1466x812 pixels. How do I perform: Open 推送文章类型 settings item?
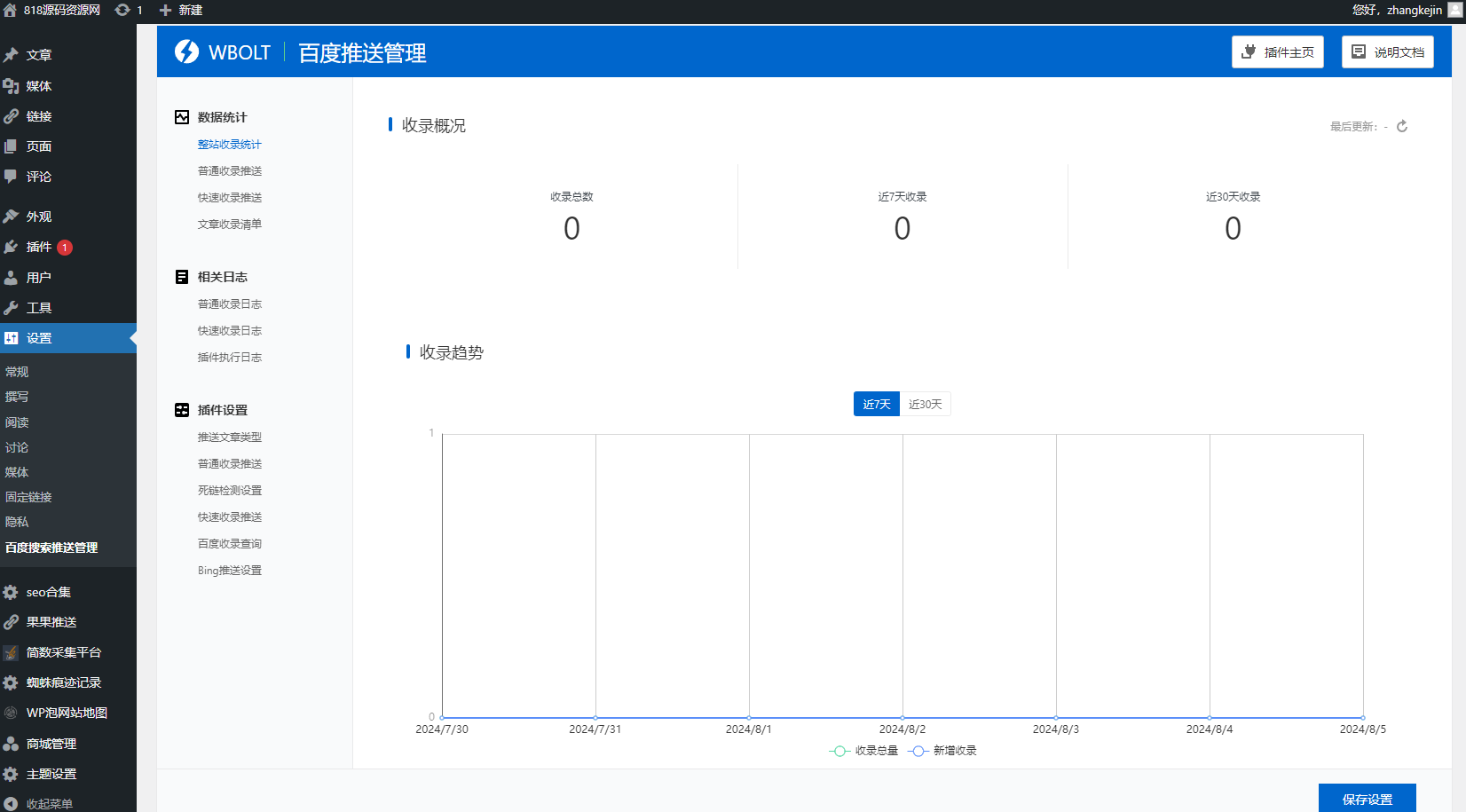click(230, 438)
